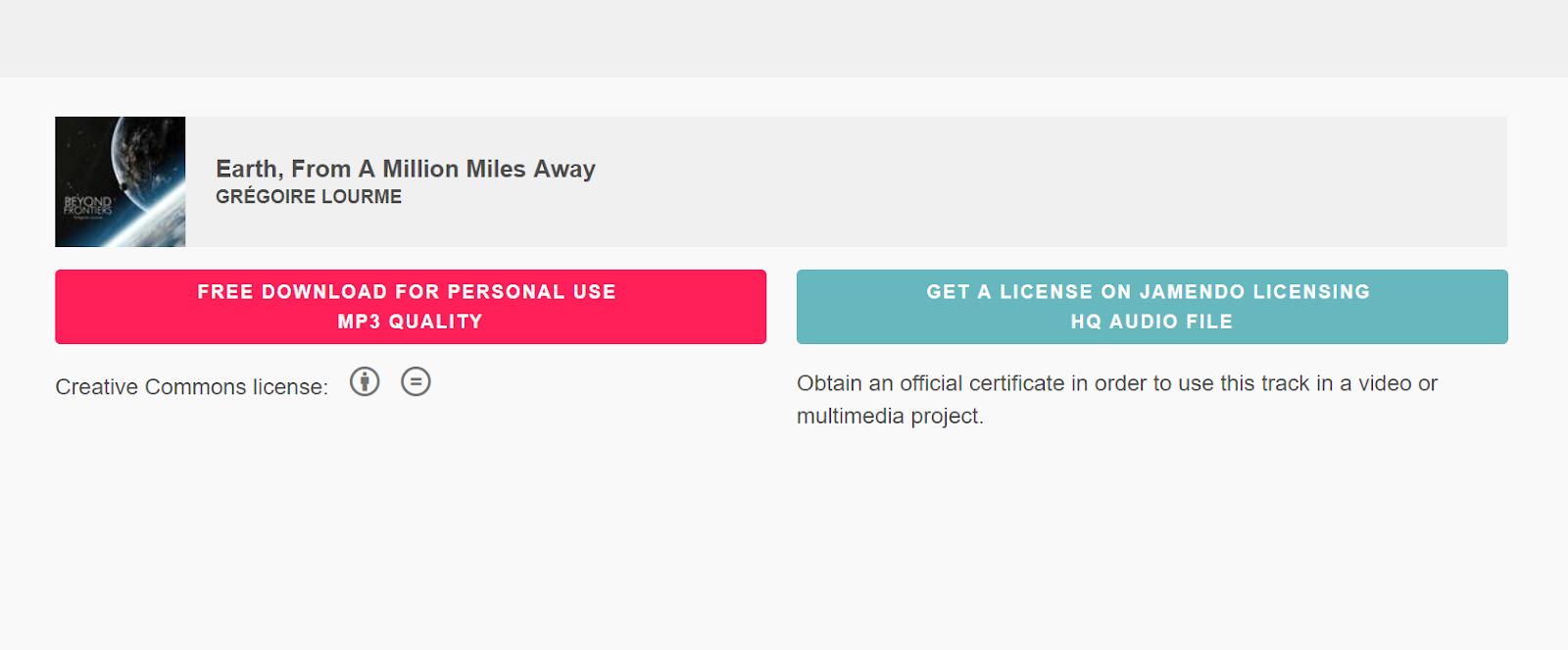Visit the GRÉGOIRE LOURME artist link
The image size is (1568, 650).
click(309, 197)
